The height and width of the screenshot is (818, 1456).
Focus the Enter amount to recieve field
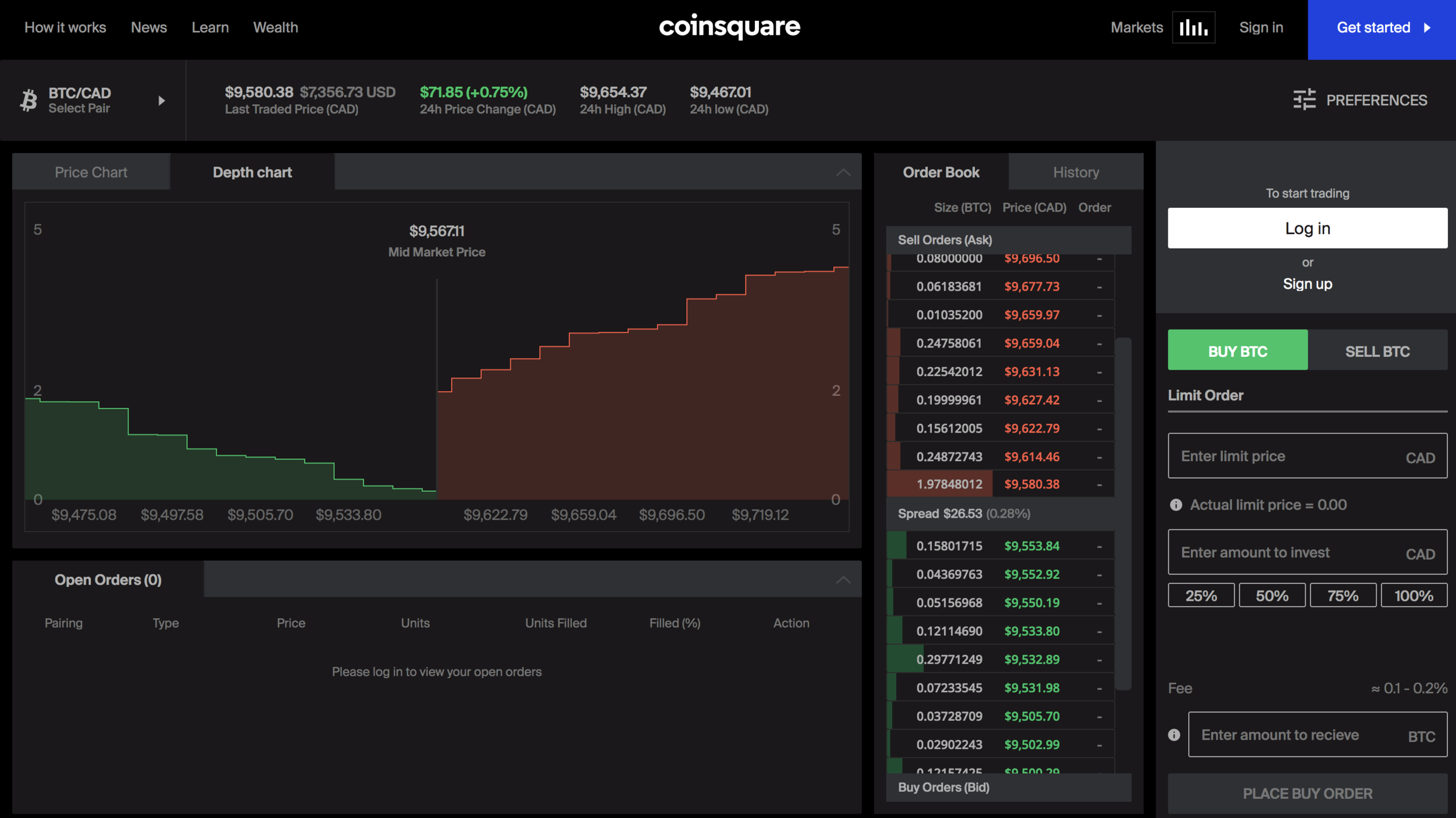pos(1317,735)
